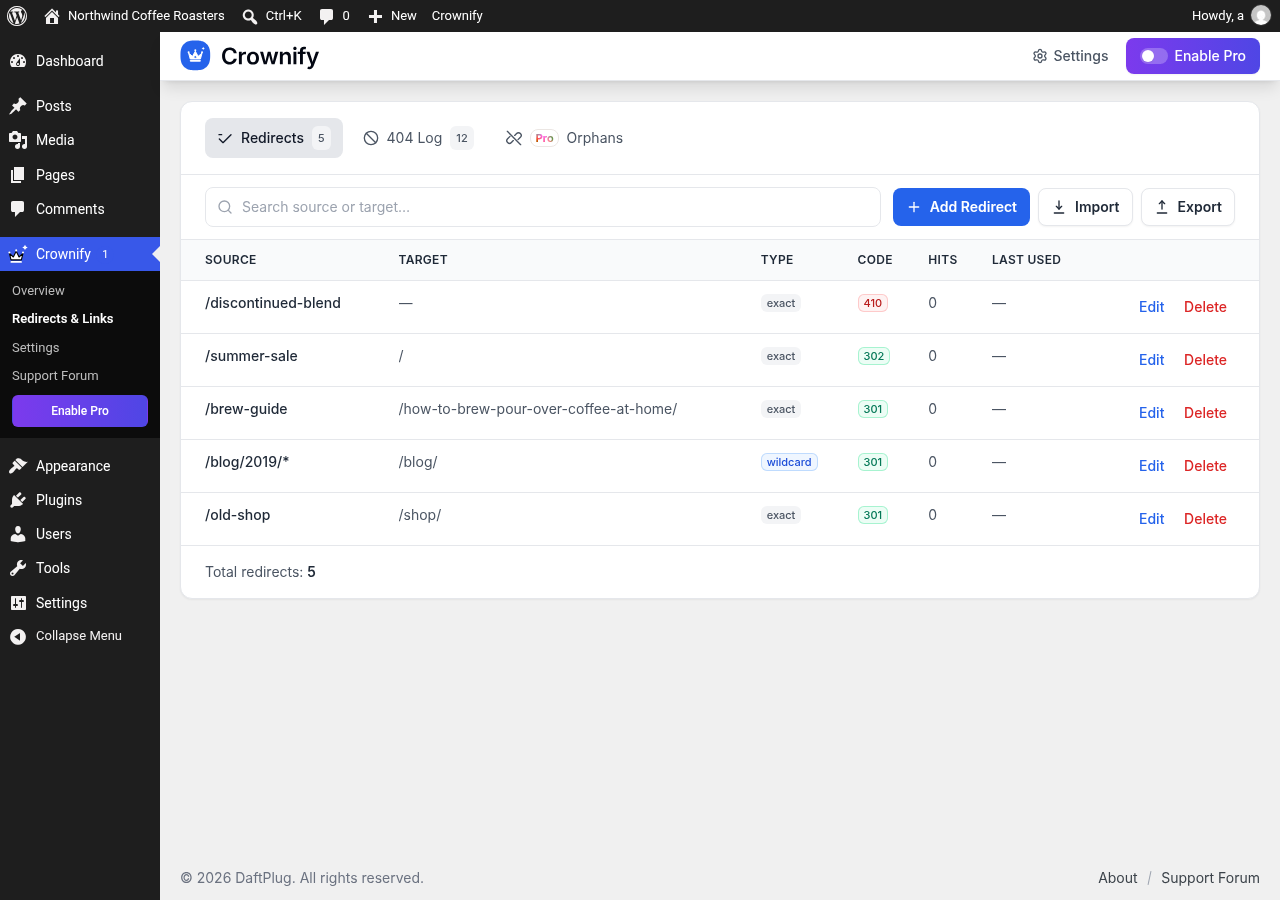Open Tools in the sidebar
The width and height of the screenshot is (1280, 900).
[80, 568]
